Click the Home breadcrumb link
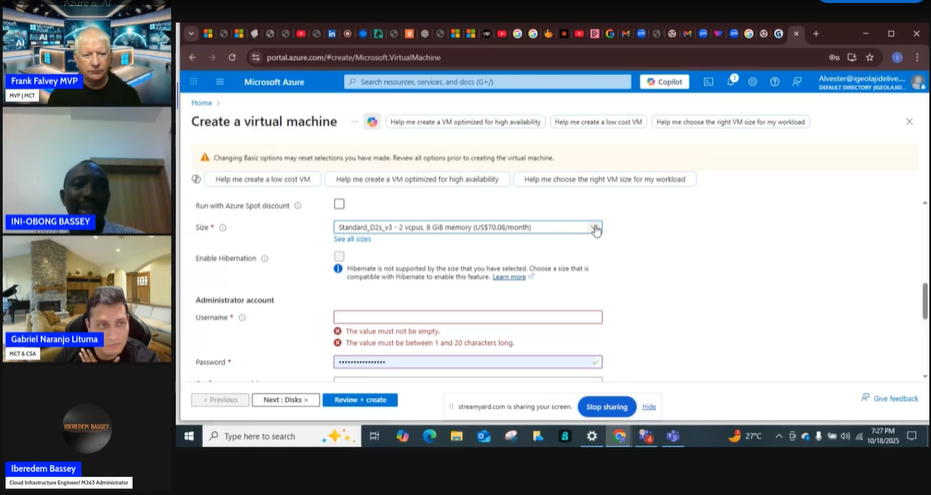 201,103
